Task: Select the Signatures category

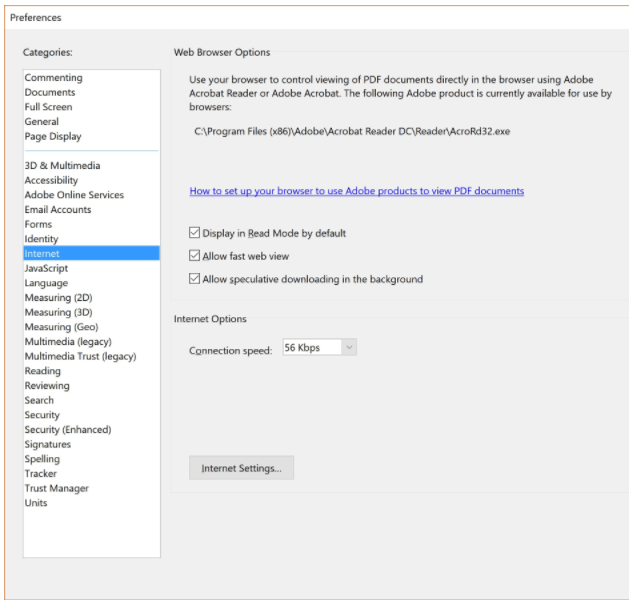Action: [x=48, y=445]
